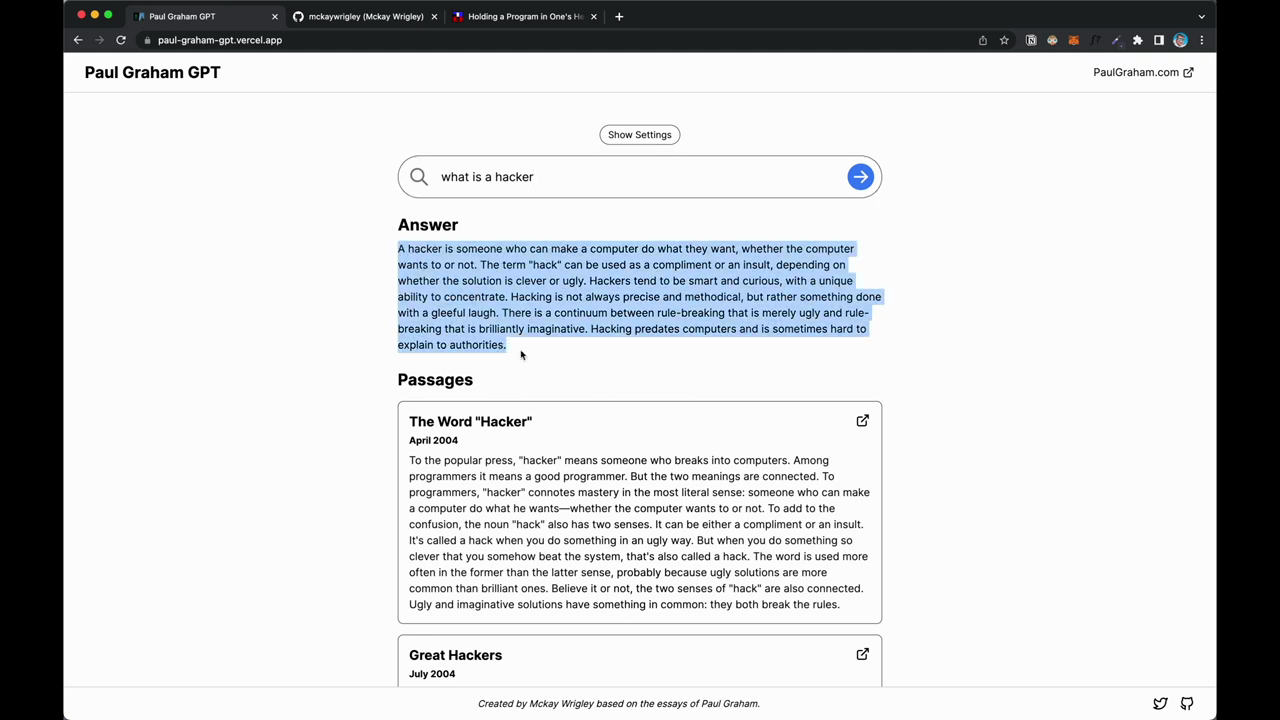Click the highlighted answer paragraph
The height and width of the screenshot is (720, 1280).
click(640, 297)
